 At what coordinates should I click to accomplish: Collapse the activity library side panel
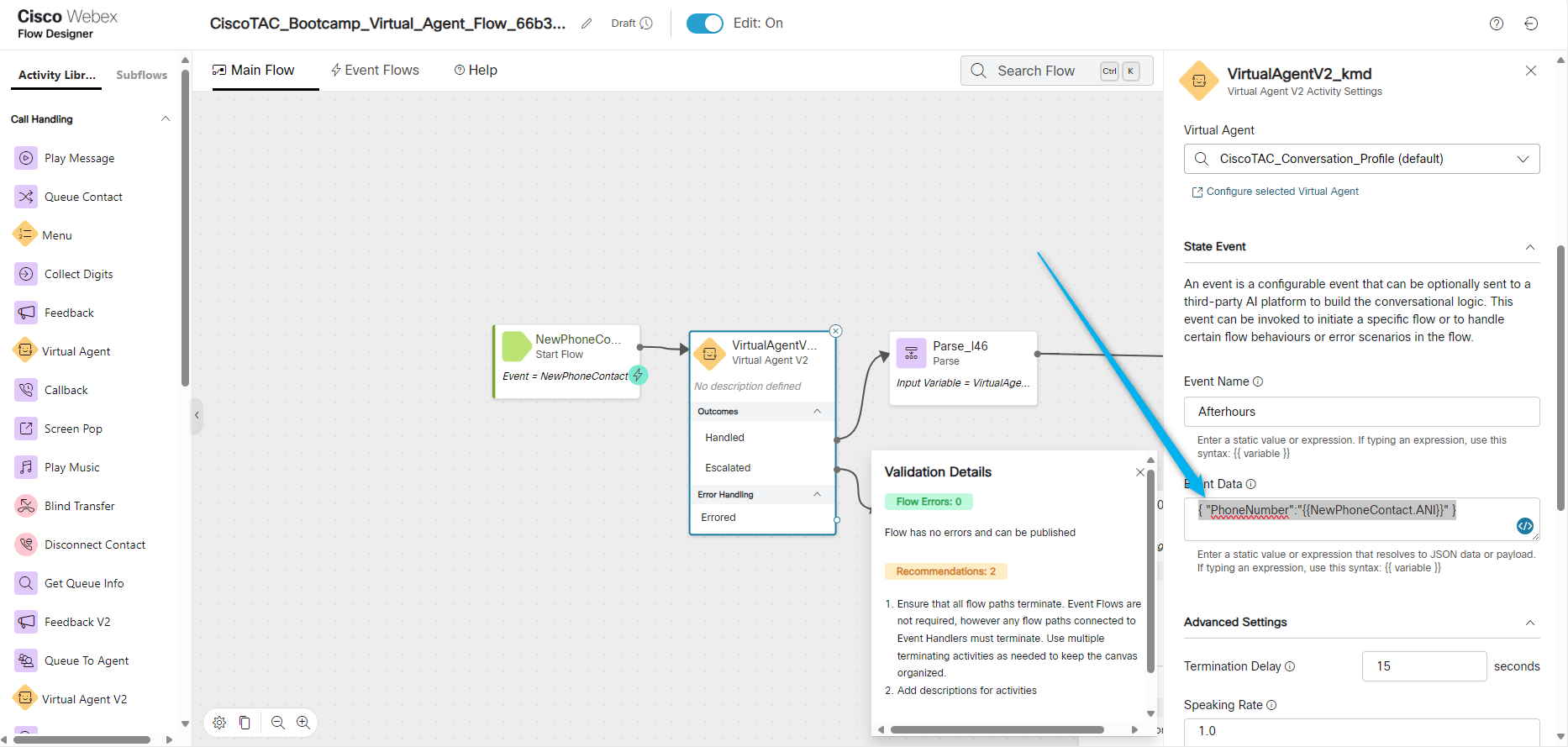pyautogui.click(x=197, y=415)
